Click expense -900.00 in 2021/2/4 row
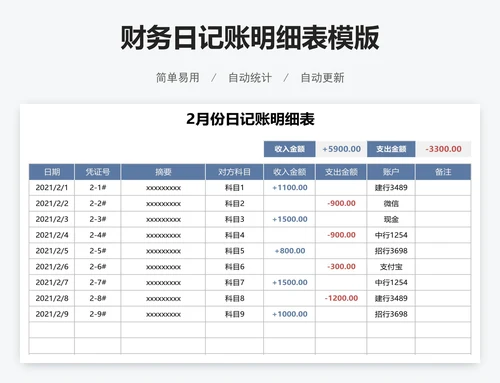500x383 pixels. tap(341, 235)
